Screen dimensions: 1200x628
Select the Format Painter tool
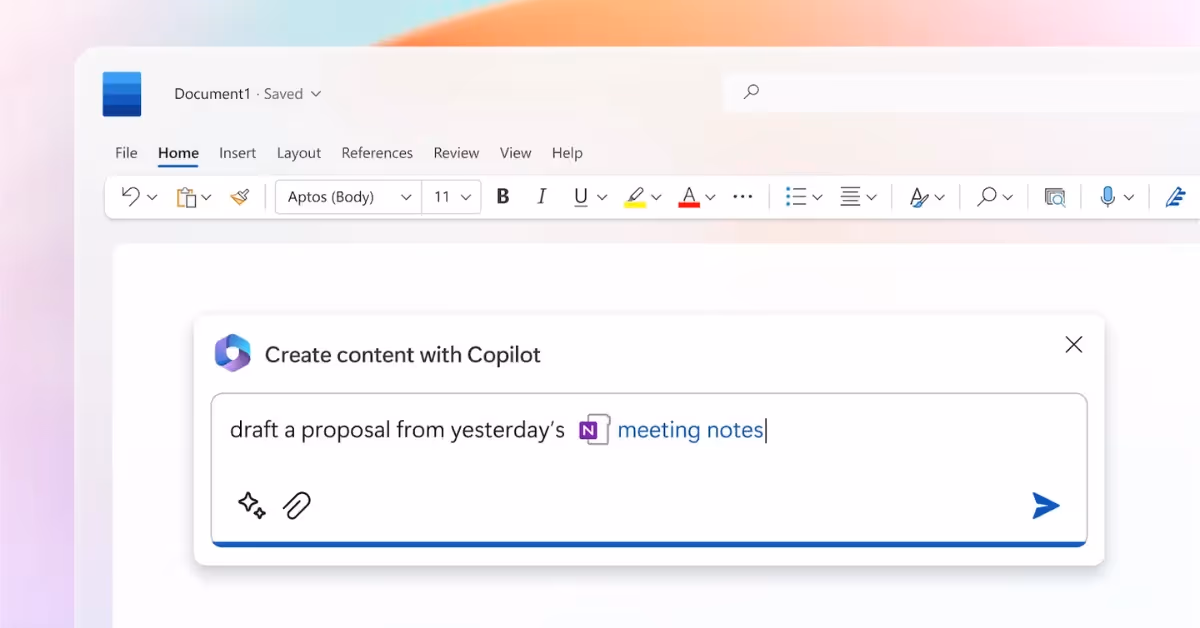tap(240, 197)
